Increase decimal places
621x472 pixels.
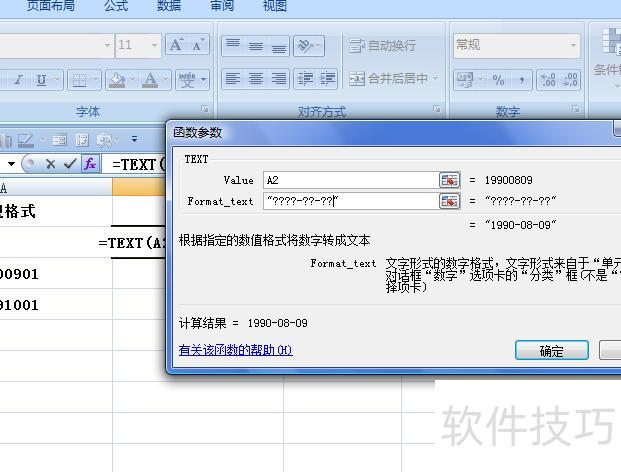(x=548, y=80)
